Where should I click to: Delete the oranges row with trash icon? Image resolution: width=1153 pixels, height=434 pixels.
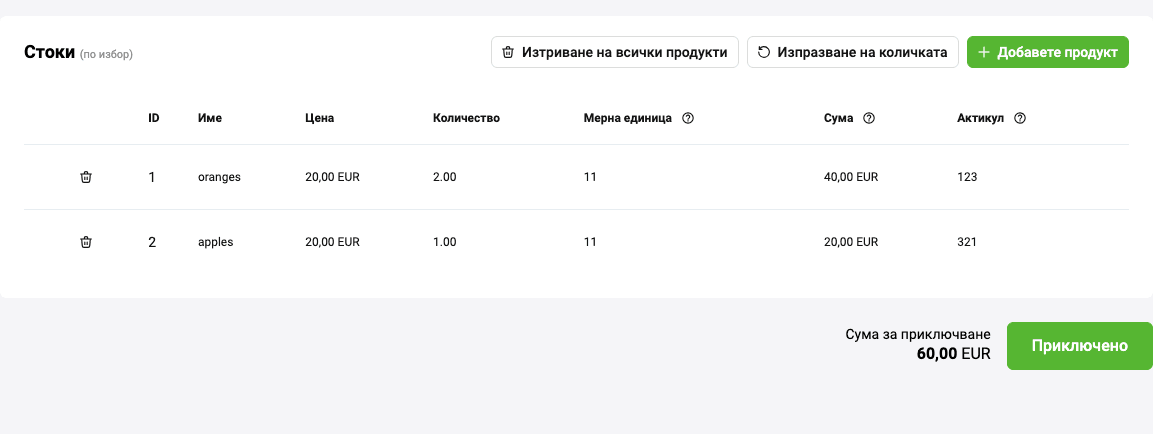click(x=86, y=177)
